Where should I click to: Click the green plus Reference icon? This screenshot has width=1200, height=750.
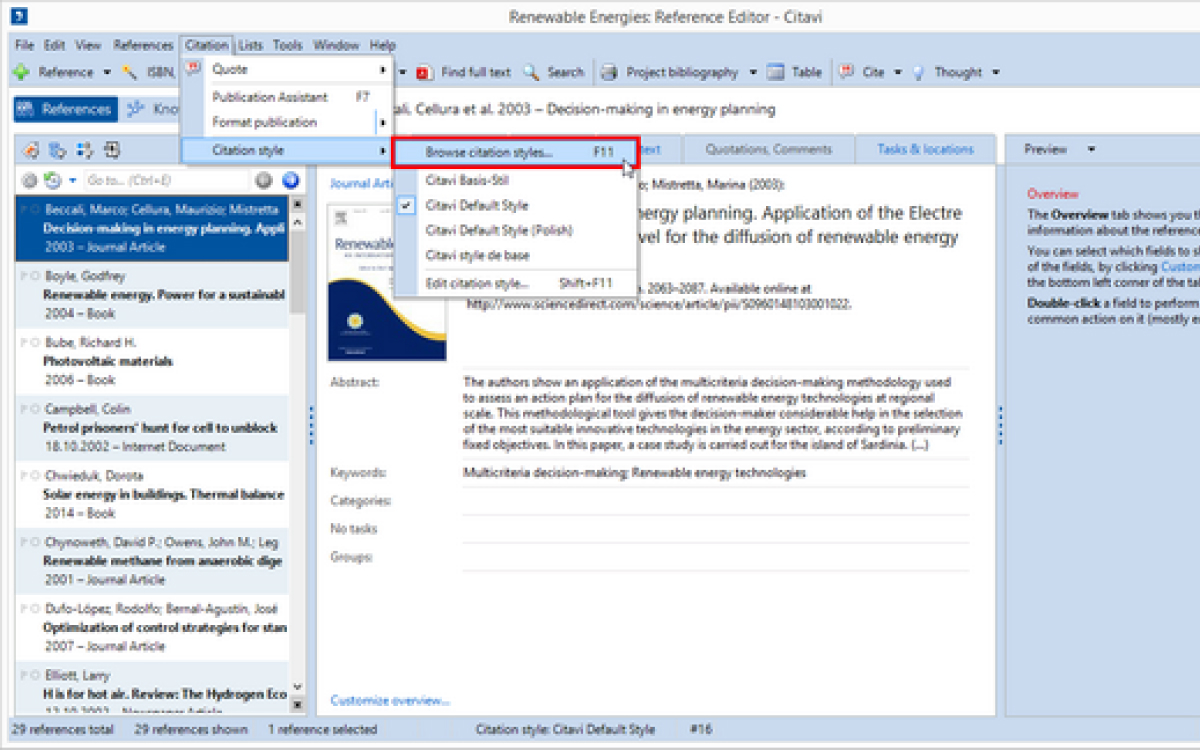pyautogui.click(x=20, y=72)
